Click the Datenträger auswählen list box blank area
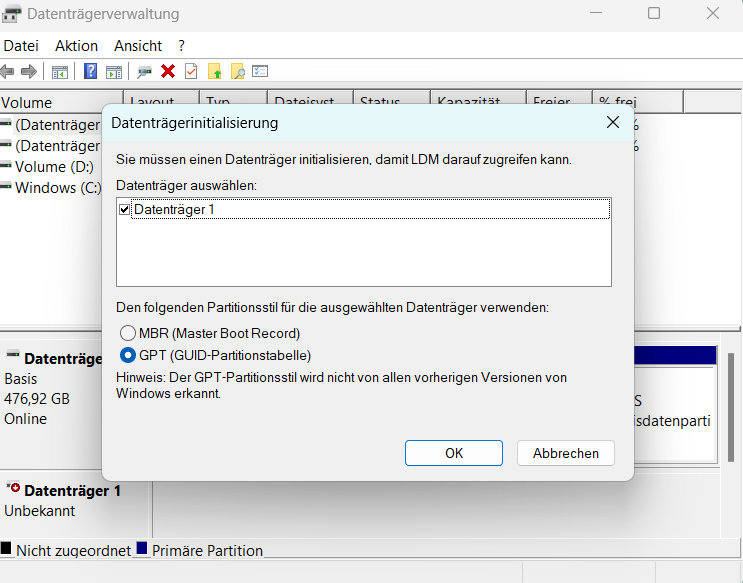This screenshot has height=583, width=743. (x=363, y=252)
